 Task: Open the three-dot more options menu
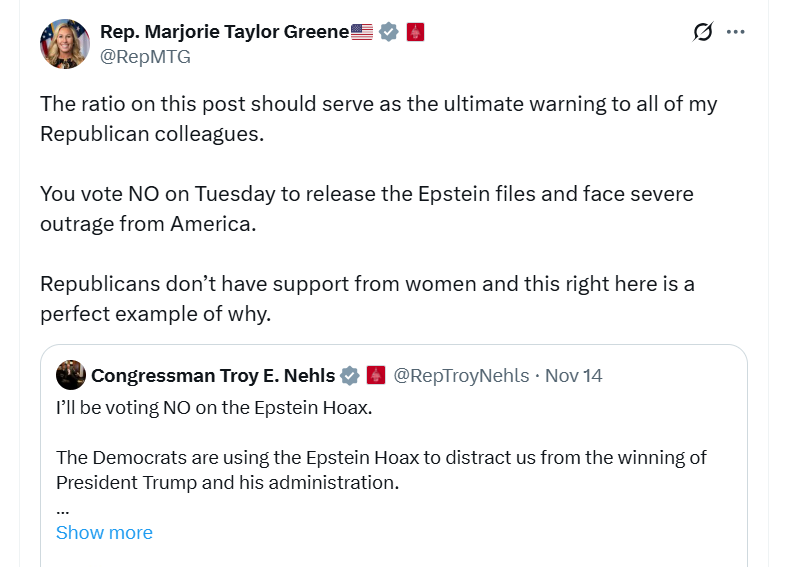tap(736, 32)
